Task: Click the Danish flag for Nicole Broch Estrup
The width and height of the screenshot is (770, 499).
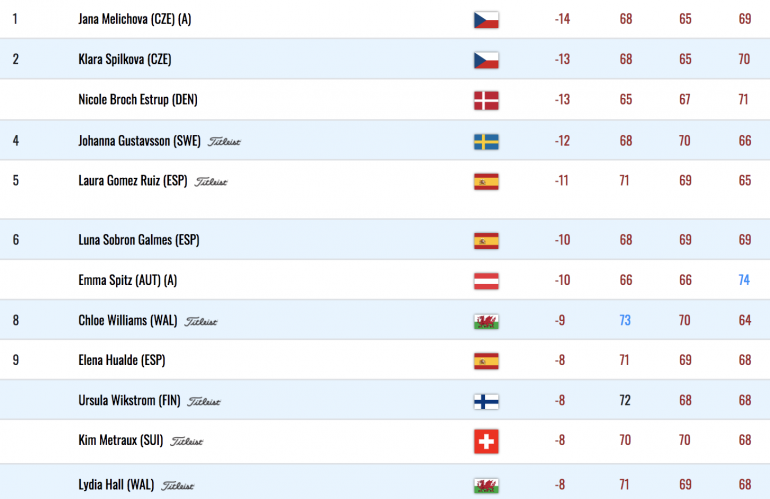Action: pos(486,101)
